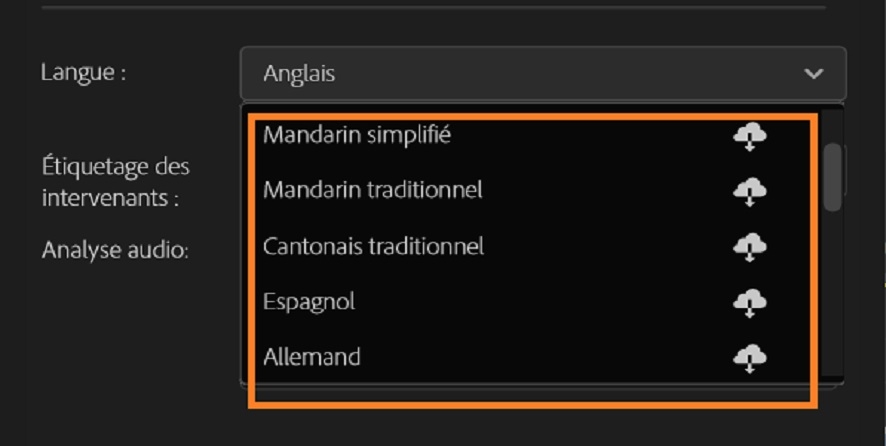886x446 pixels.
Task: Select Cantonais traditionnel in the list
Action: [373, 246]
